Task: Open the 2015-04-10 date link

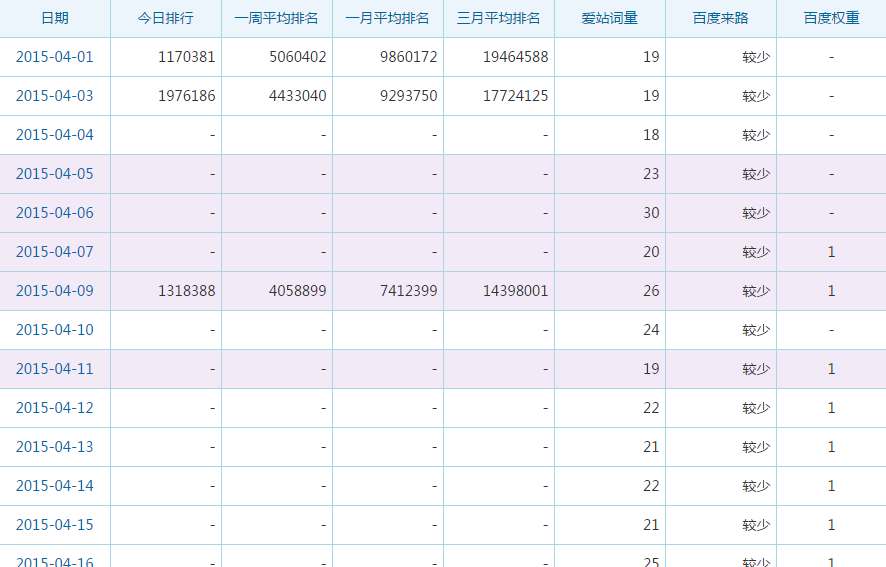Action: (55, 330)
